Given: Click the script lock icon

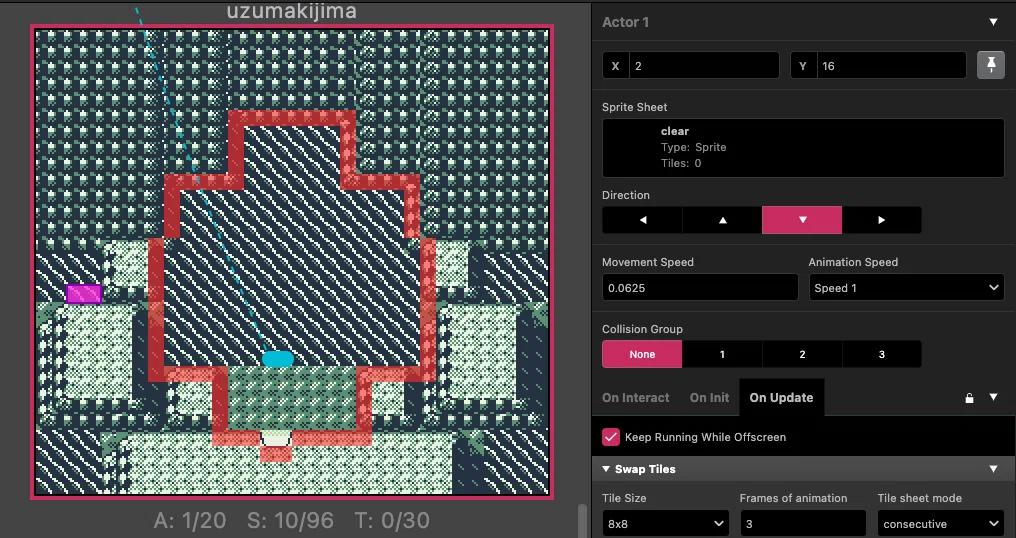Looking at the screenshot, I should tap(969, 398).
